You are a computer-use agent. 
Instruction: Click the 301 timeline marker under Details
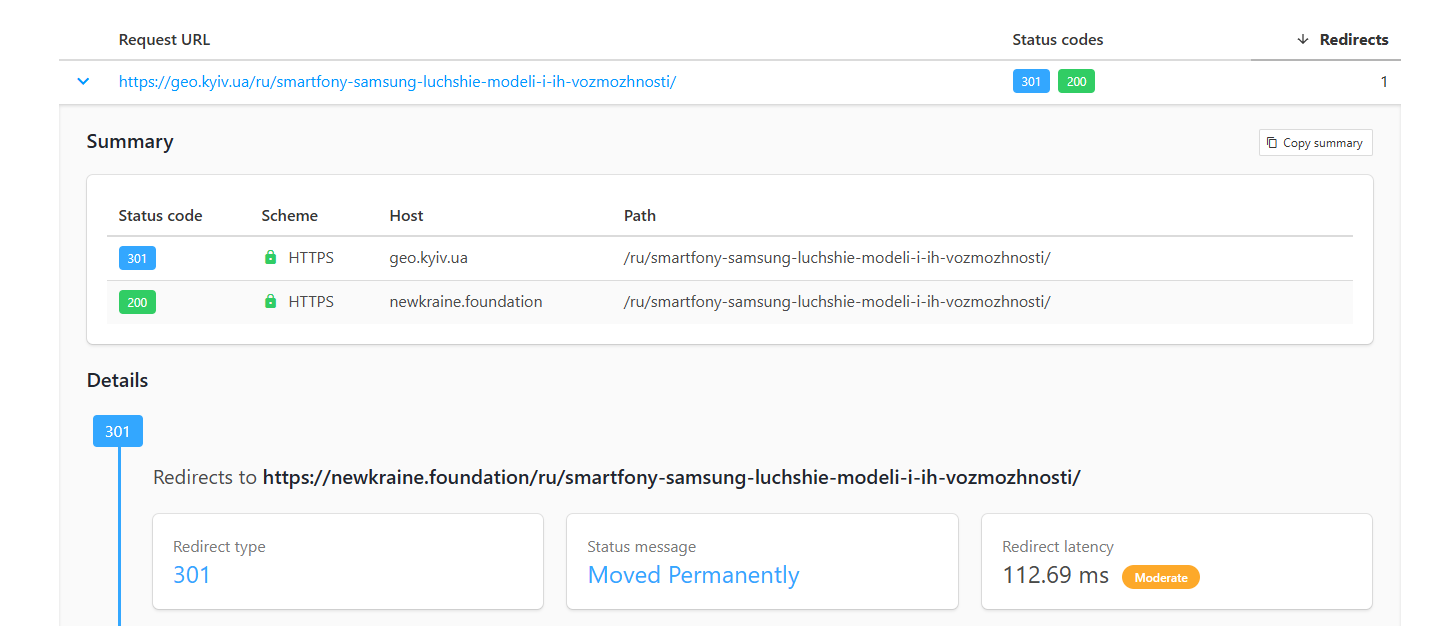click(118, 431)
